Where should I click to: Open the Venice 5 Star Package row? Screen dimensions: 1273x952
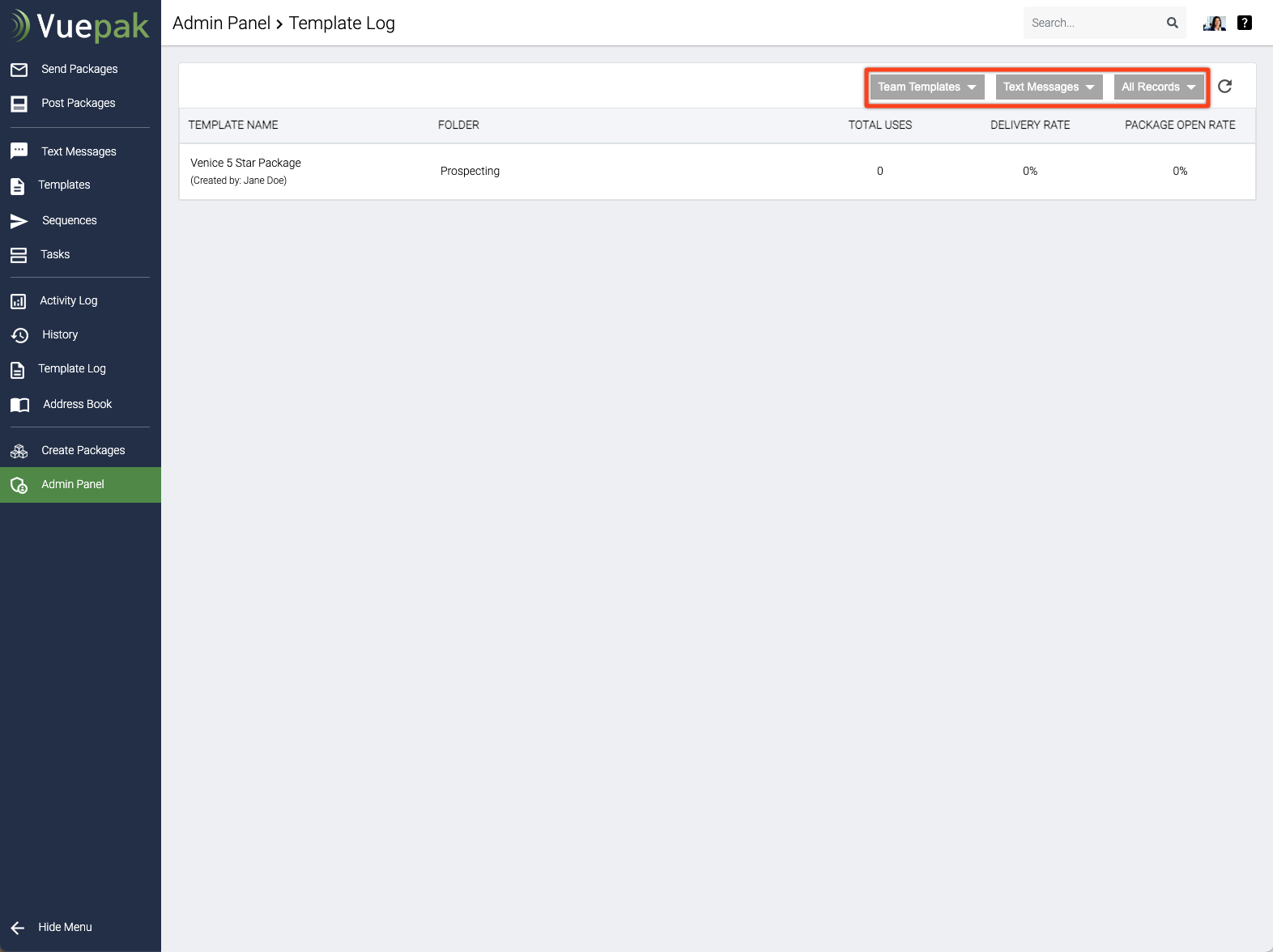click(245, 163)
